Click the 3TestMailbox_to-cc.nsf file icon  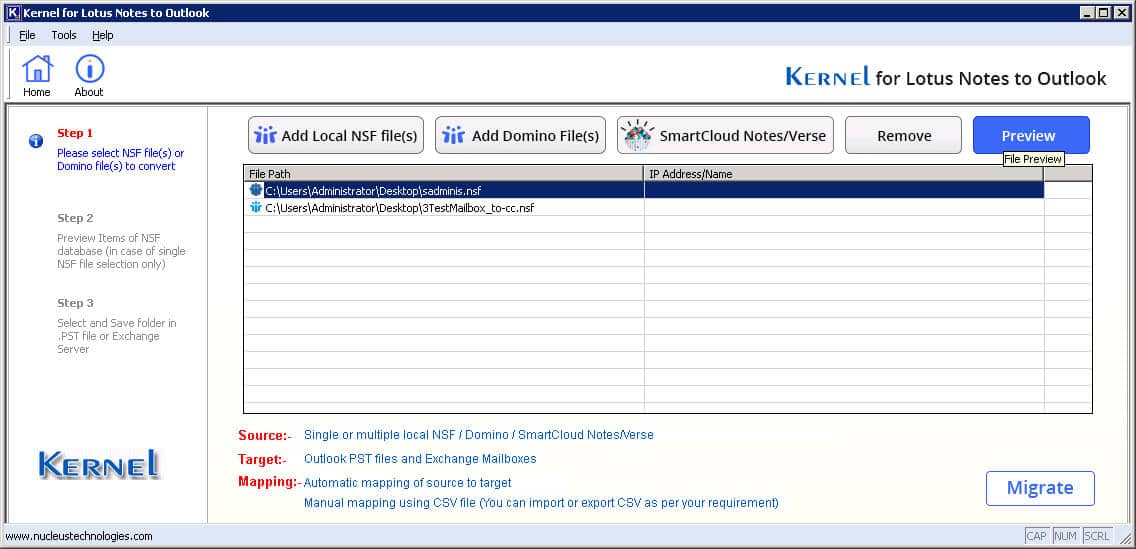(x=256, y=207)
